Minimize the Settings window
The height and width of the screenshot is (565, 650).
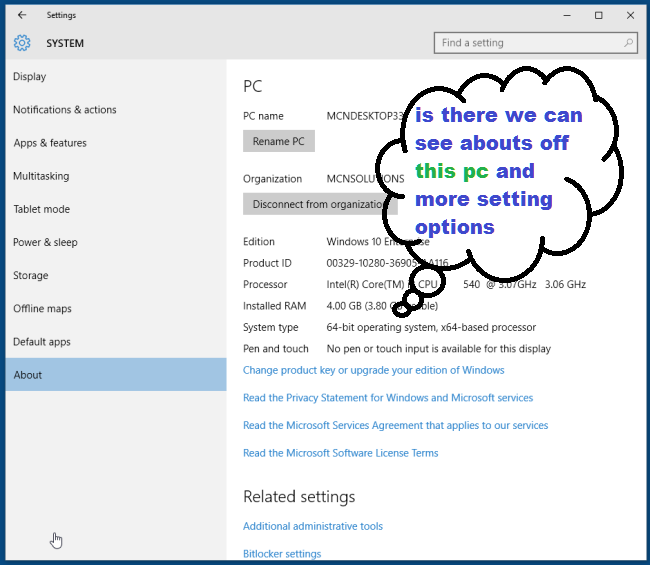[x=567, y=15]
